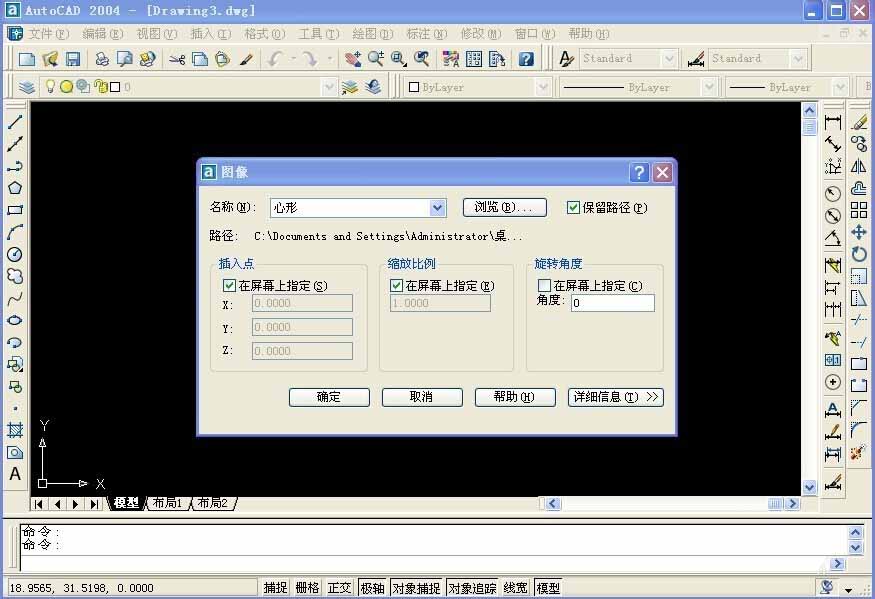Select the Erase tool in the modify toolbar

[859, 121]
